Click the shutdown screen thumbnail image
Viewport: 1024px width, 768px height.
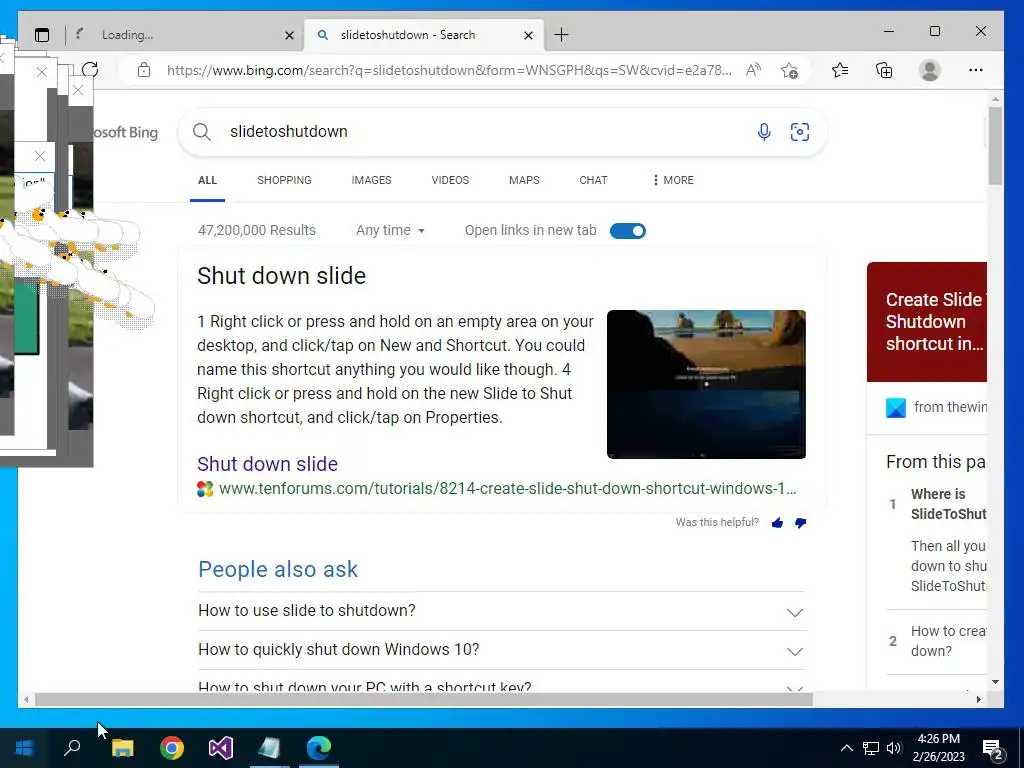coord(706,385)
